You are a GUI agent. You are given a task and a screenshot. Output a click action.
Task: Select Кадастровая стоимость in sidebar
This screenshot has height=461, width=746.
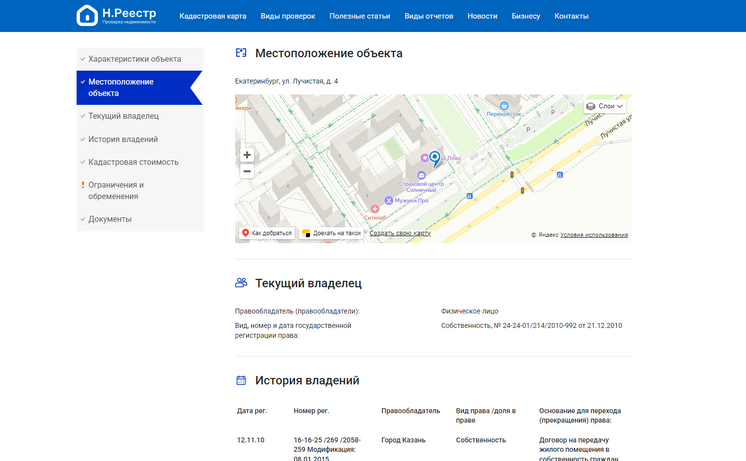pyautogui.click(x=133, y=162)
